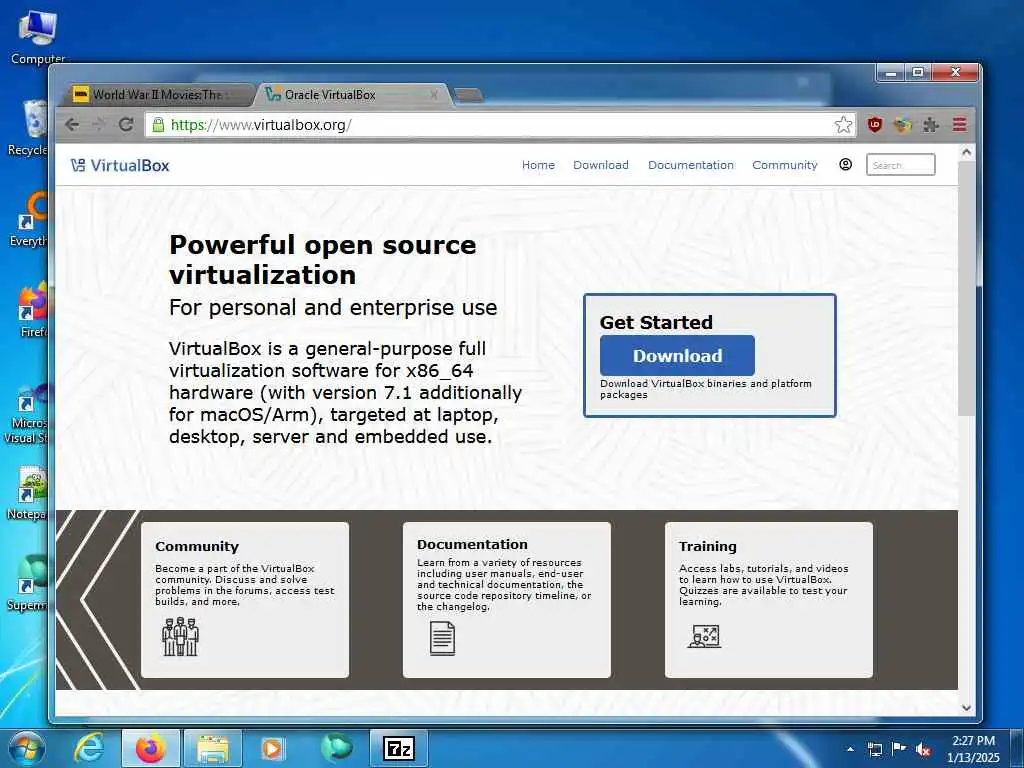The width and height of the screenshot is (1024, 768).
Task: Open Firefox from the taskbar
Action: tap(151, 748)
